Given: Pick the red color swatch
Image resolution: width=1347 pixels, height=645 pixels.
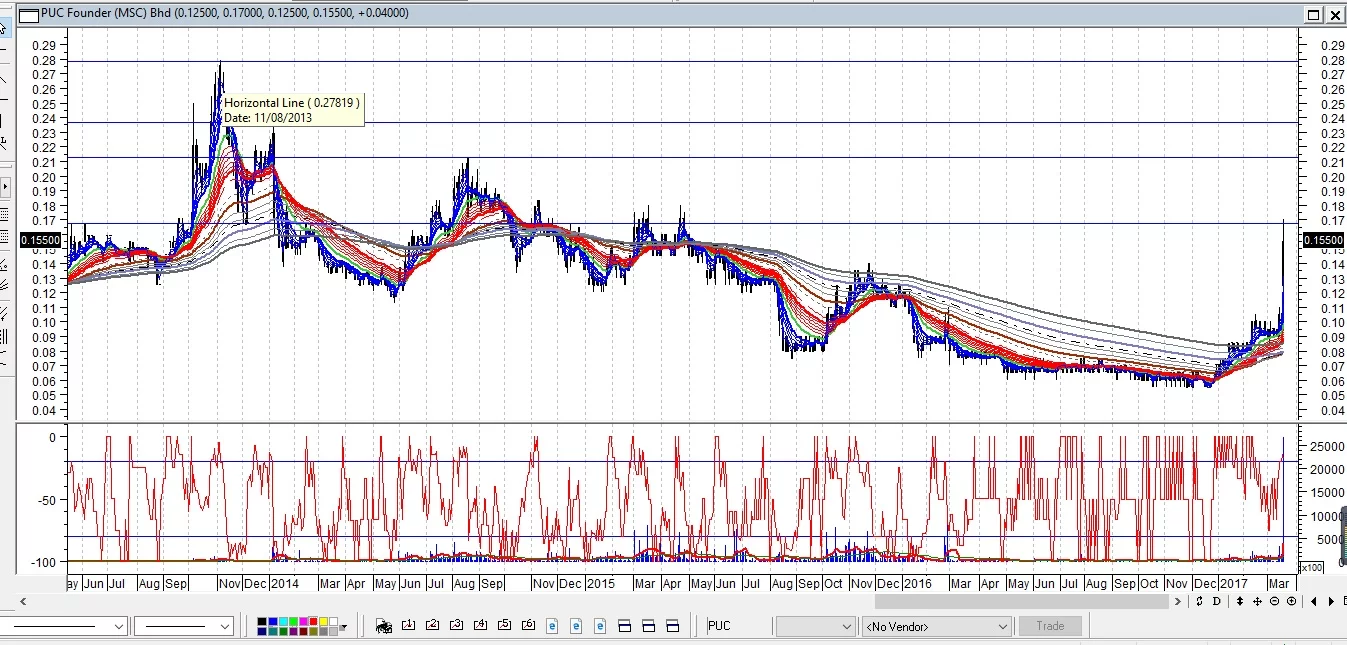Looking at the screenshot, I should pos(314,622).
